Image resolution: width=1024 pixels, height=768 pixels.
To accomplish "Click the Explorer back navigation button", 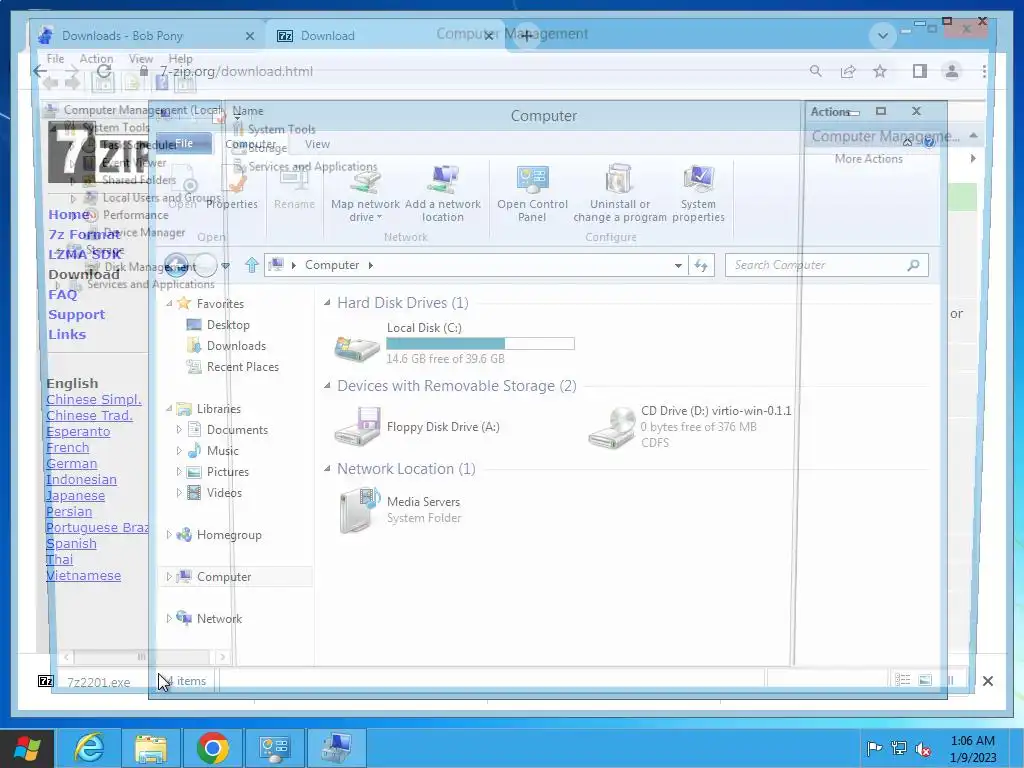I will click(x=176, y=265).
